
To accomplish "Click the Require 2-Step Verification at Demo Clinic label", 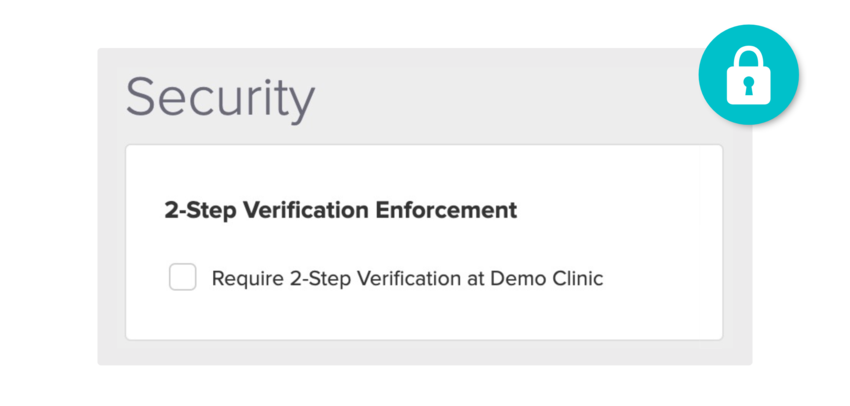I will [407, 279].
